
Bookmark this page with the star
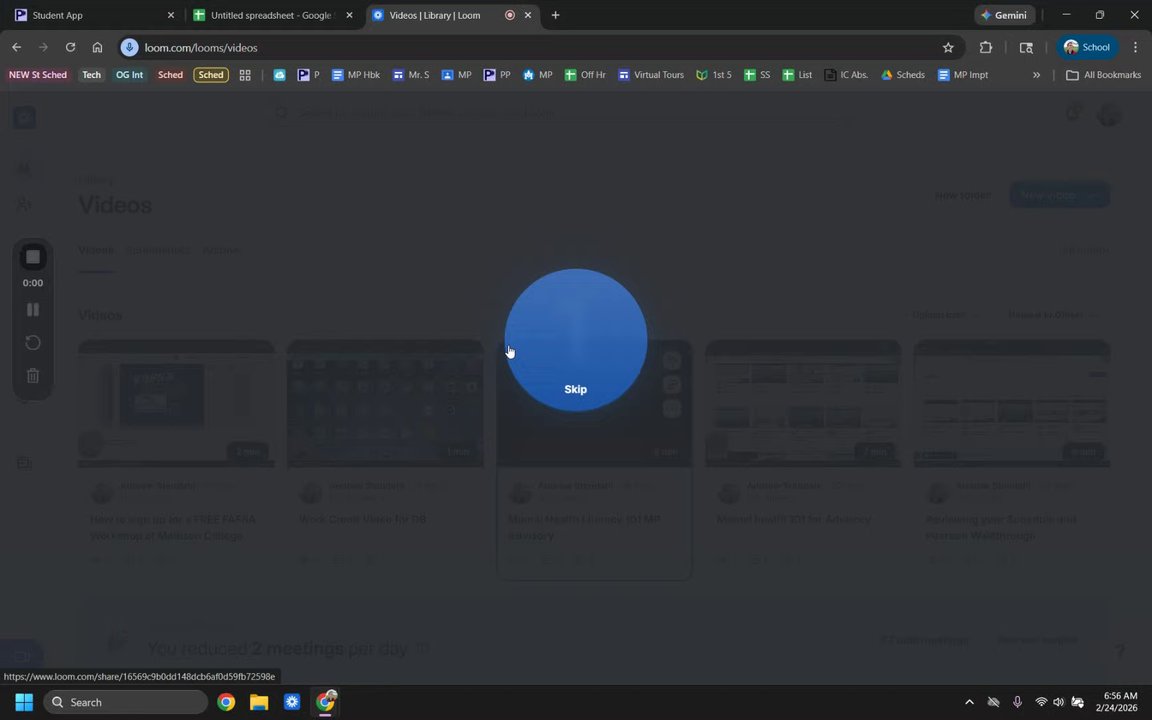click(x=948, y=47)
